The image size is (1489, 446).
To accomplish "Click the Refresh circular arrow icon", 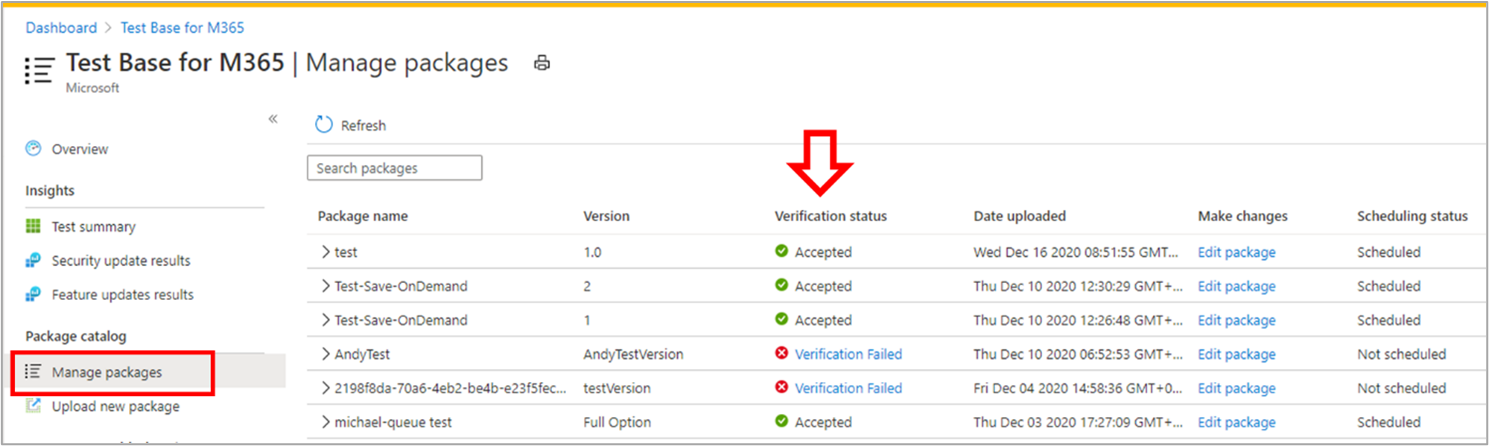I will (324, 125).
